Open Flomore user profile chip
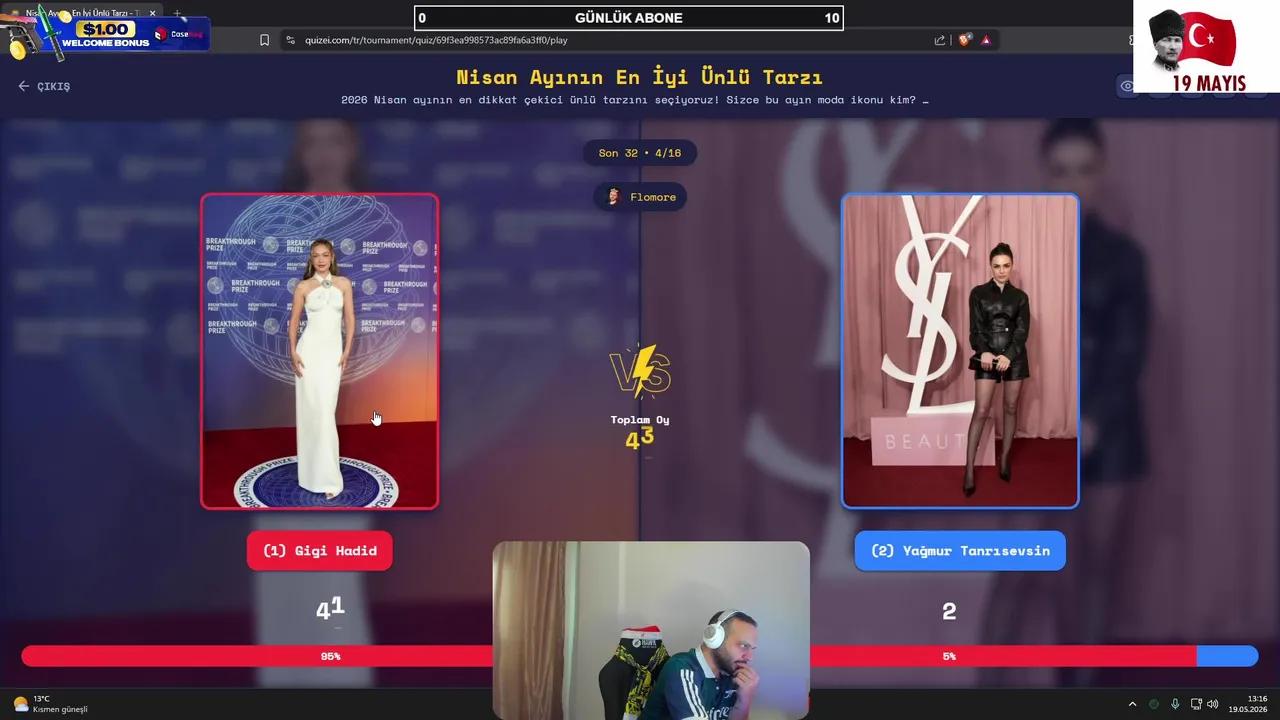Screen dimensions: 1280x720 point(640,197)
